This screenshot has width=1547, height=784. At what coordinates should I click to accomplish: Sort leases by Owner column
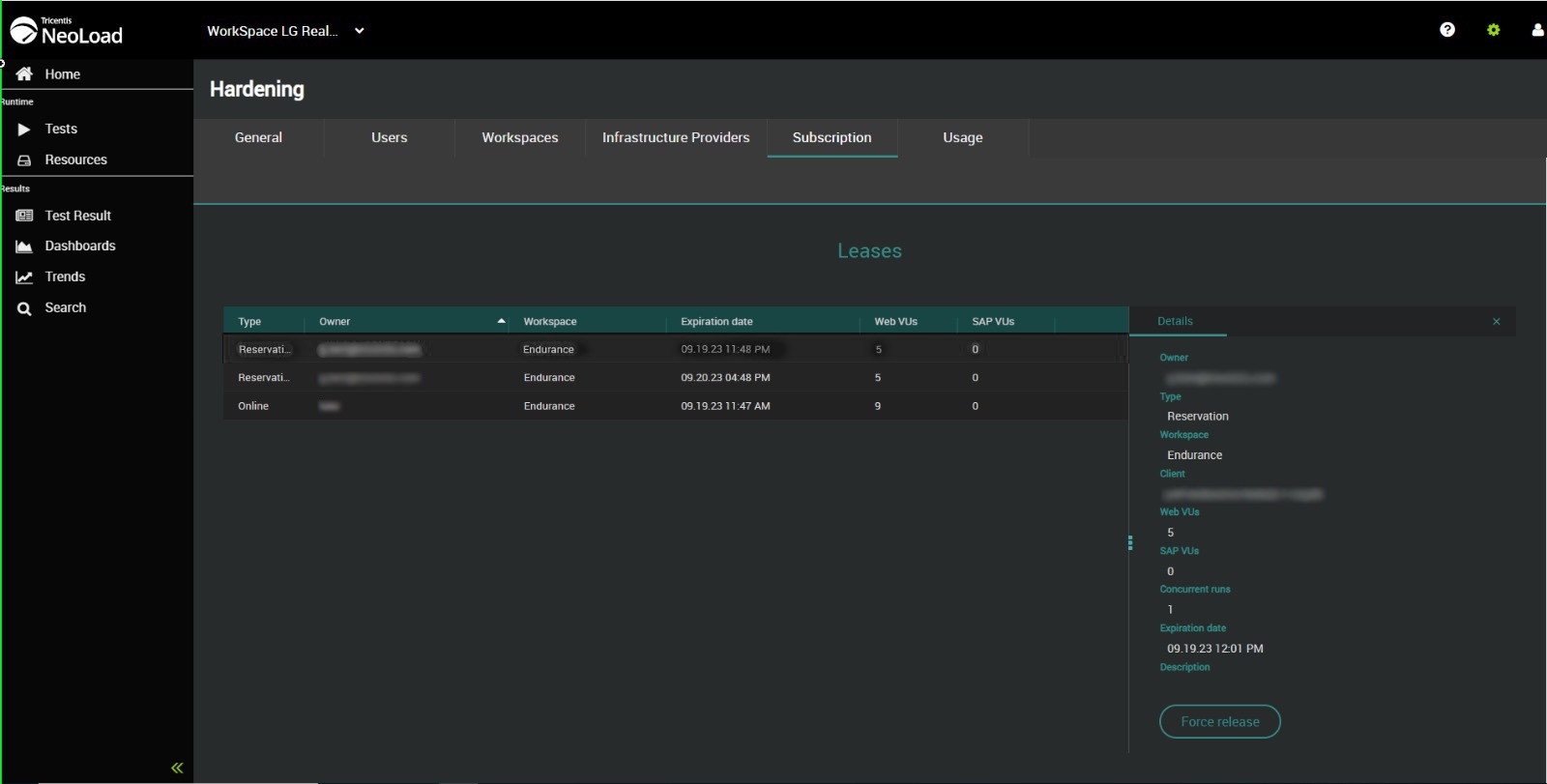coord(335,322)
